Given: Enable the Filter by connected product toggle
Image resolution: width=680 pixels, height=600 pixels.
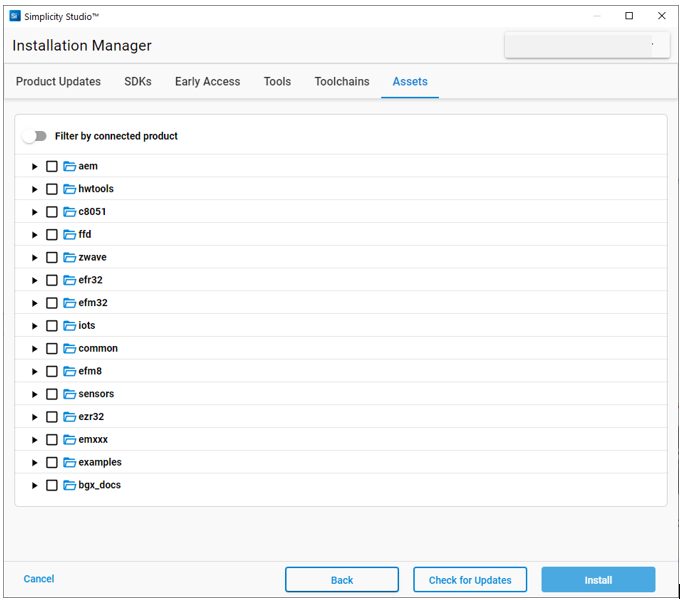Looking at the screenshot, I should [35, 136].
